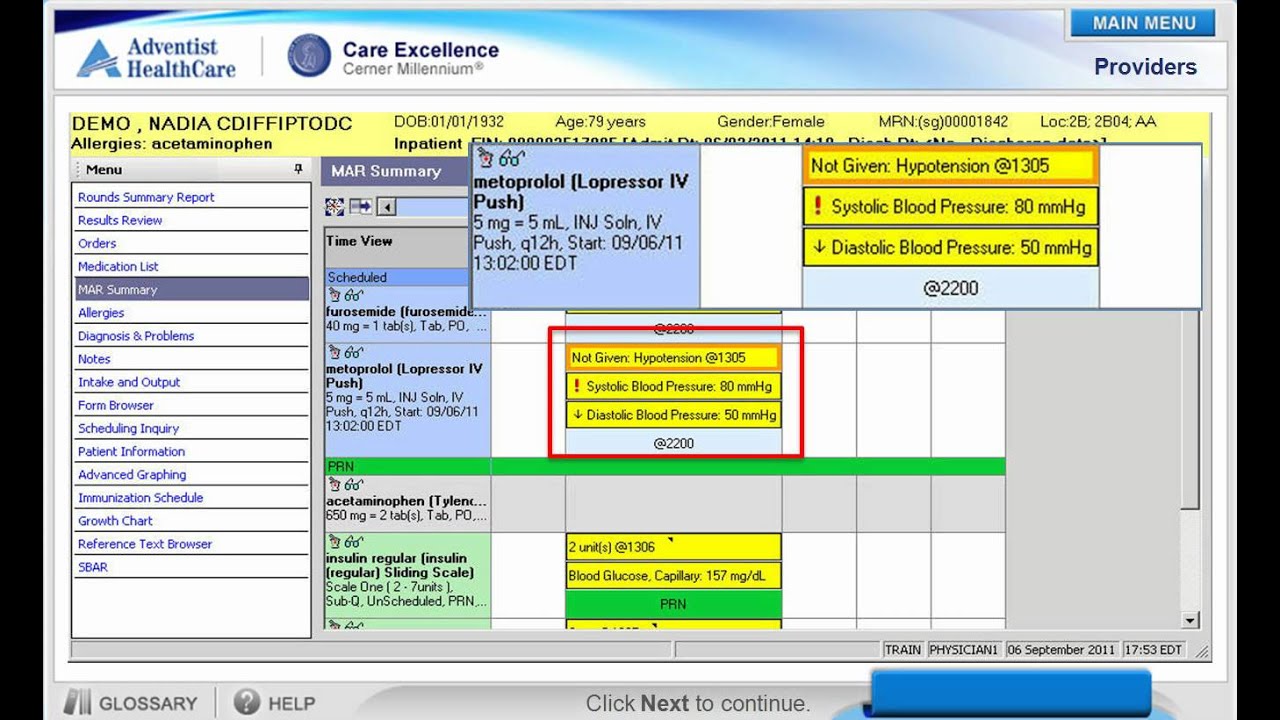Image resolution: width=1280 pixels, height=720 pixels.
Task: Click the first MAR Summary toolbar icon
Action: point(335,207)
